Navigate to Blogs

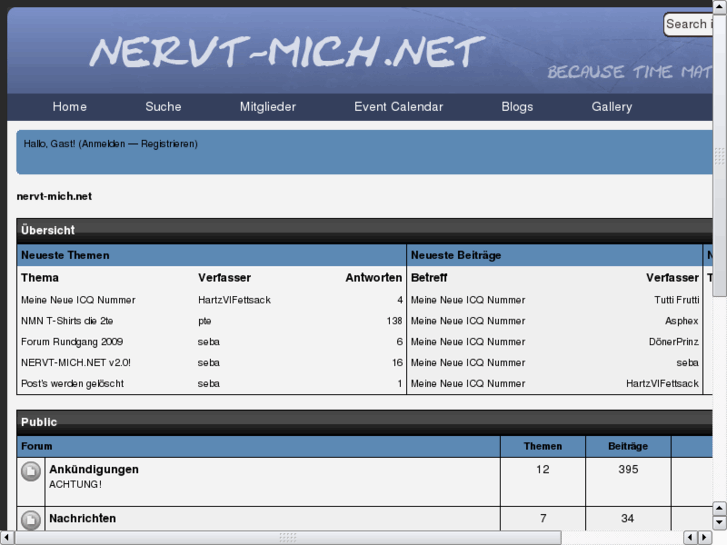click(517, 107)
